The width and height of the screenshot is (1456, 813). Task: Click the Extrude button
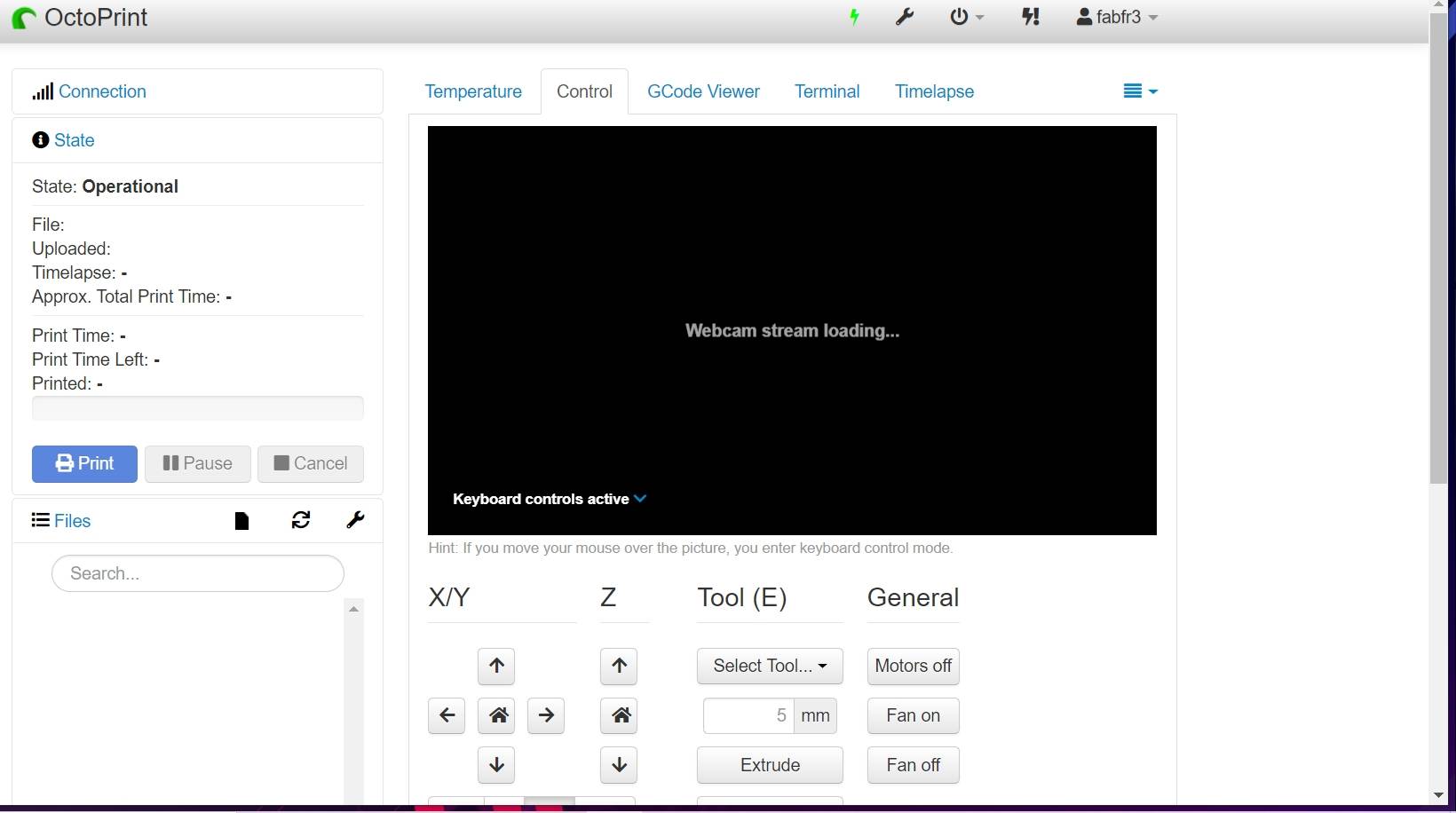tap(770, 765)
